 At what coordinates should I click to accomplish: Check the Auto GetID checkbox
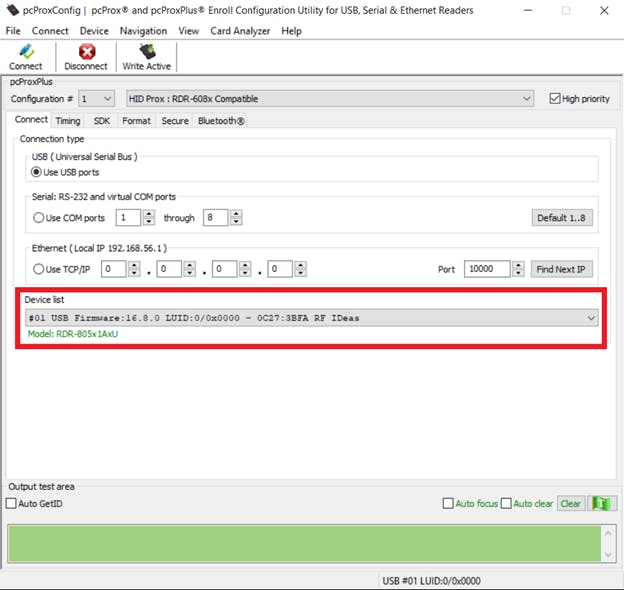coord(12,504)
